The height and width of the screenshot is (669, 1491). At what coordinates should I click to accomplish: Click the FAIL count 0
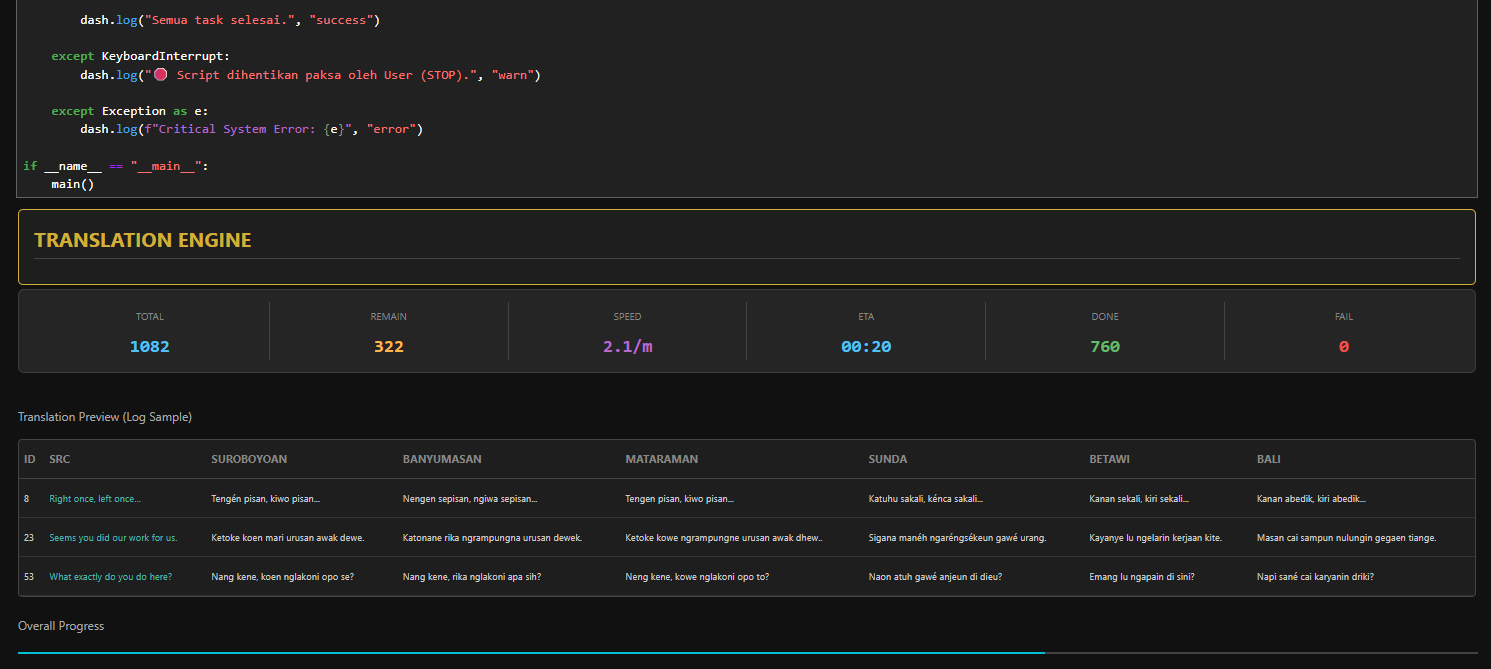pyautogui.click(x=1344, y=347)
